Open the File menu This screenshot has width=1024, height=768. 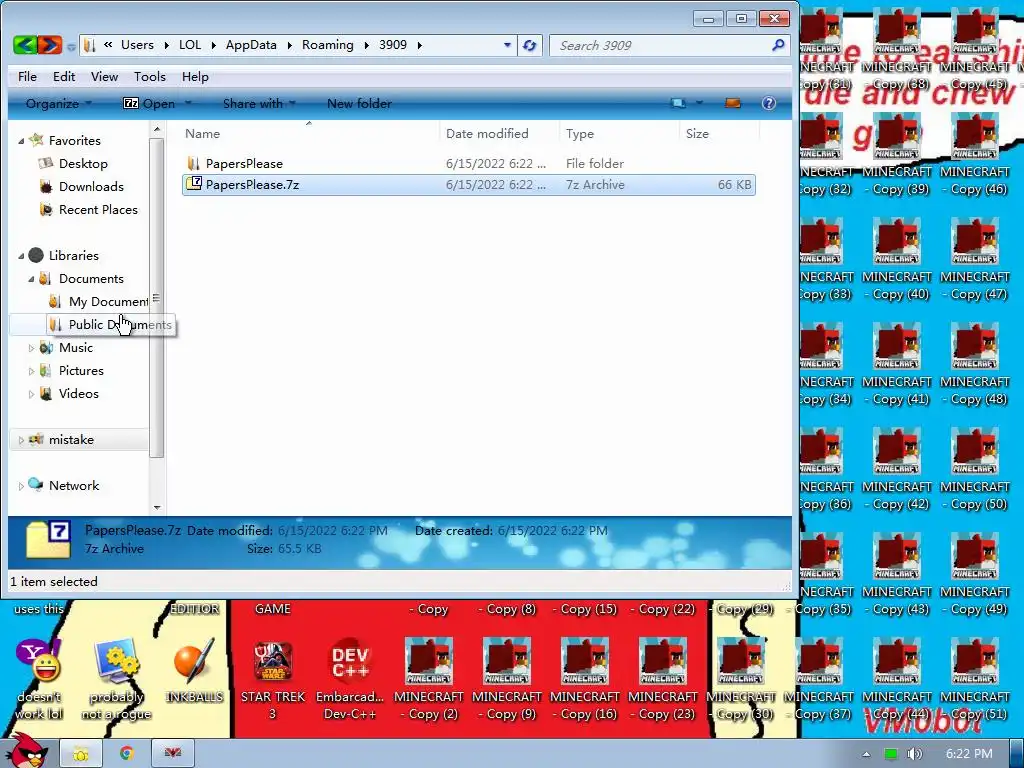(x=27, y=76)
